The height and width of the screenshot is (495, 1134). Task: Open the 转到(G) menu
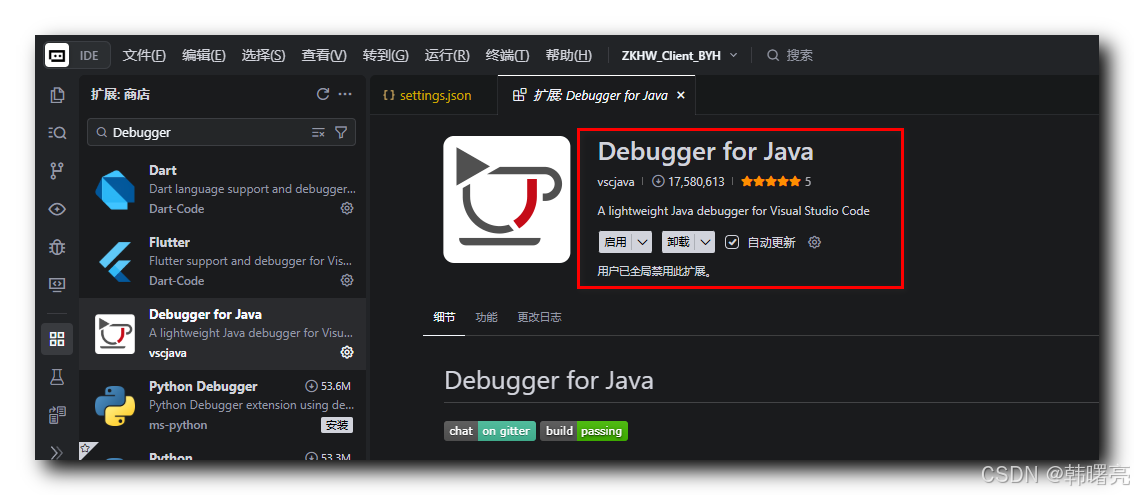point(385,56)
